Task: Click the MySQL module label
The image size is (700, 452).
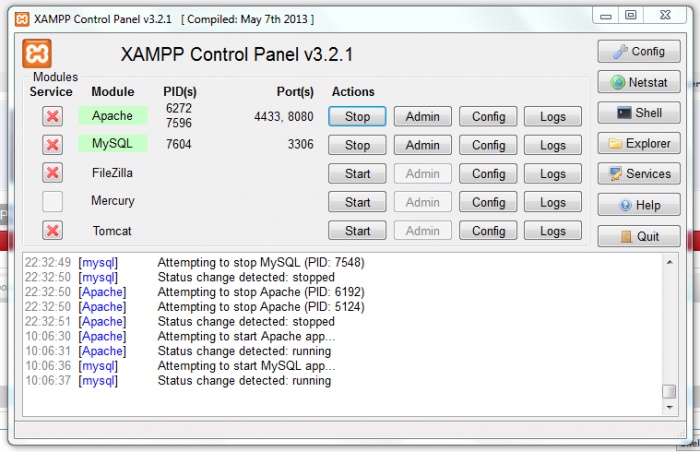Action: [x=112, y=143]
